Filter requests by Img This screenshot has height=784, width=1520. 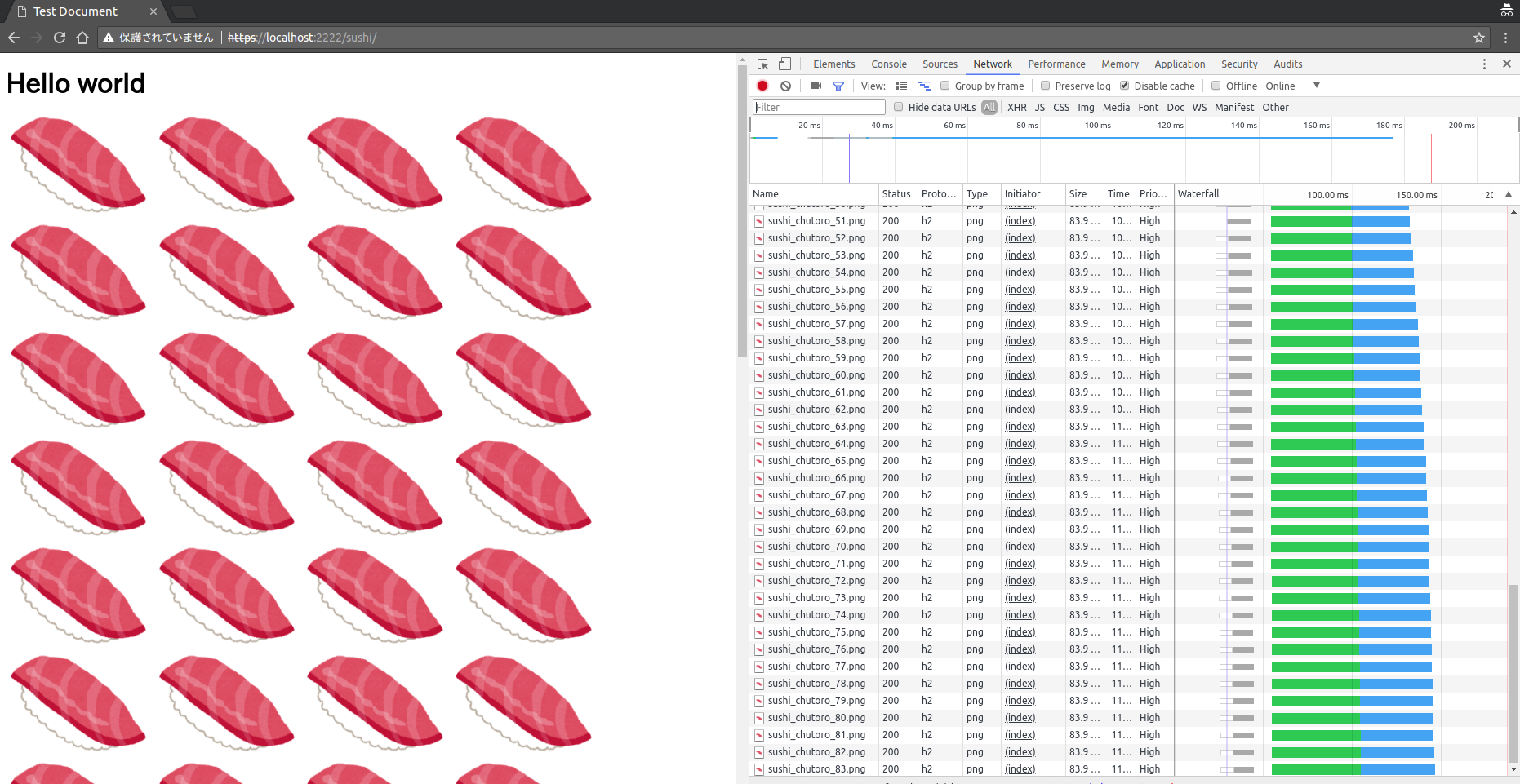tap(1086, 107)
